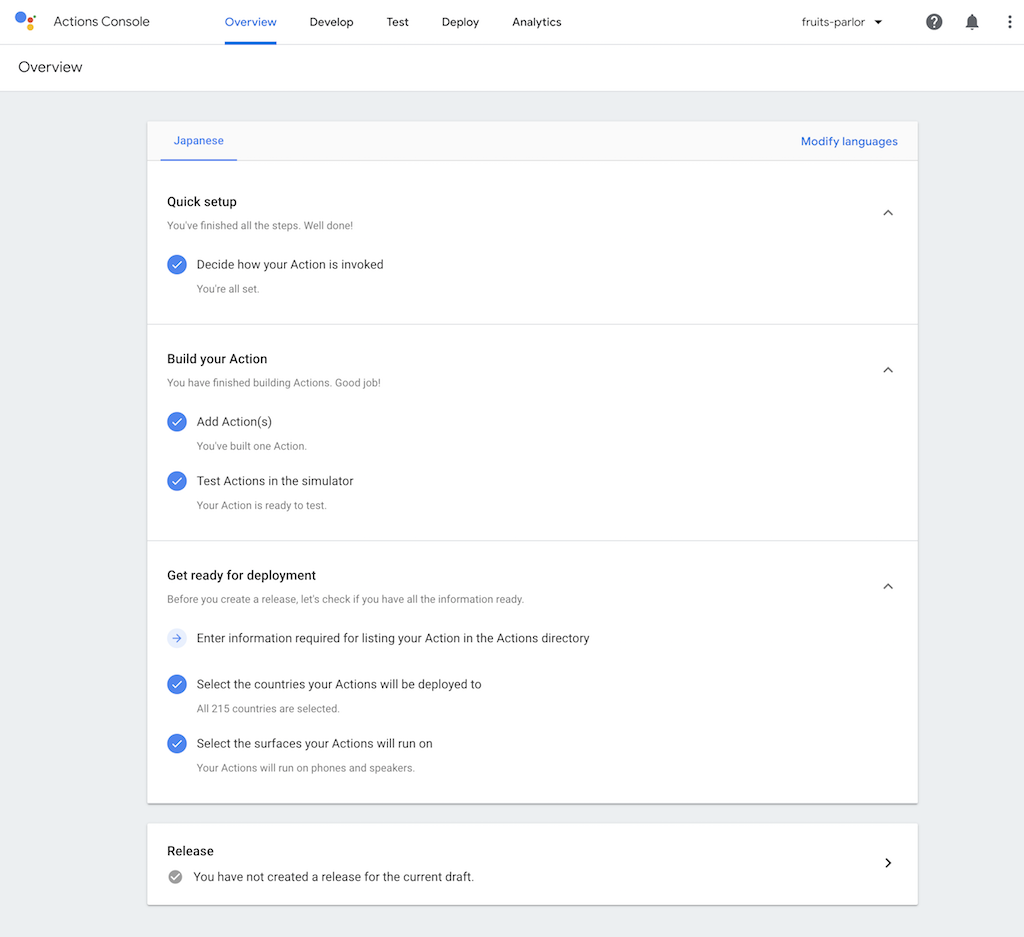The image size is (1024, 937).
Task: Click the Google Assistant logo icon
Action: click(25, 21)
